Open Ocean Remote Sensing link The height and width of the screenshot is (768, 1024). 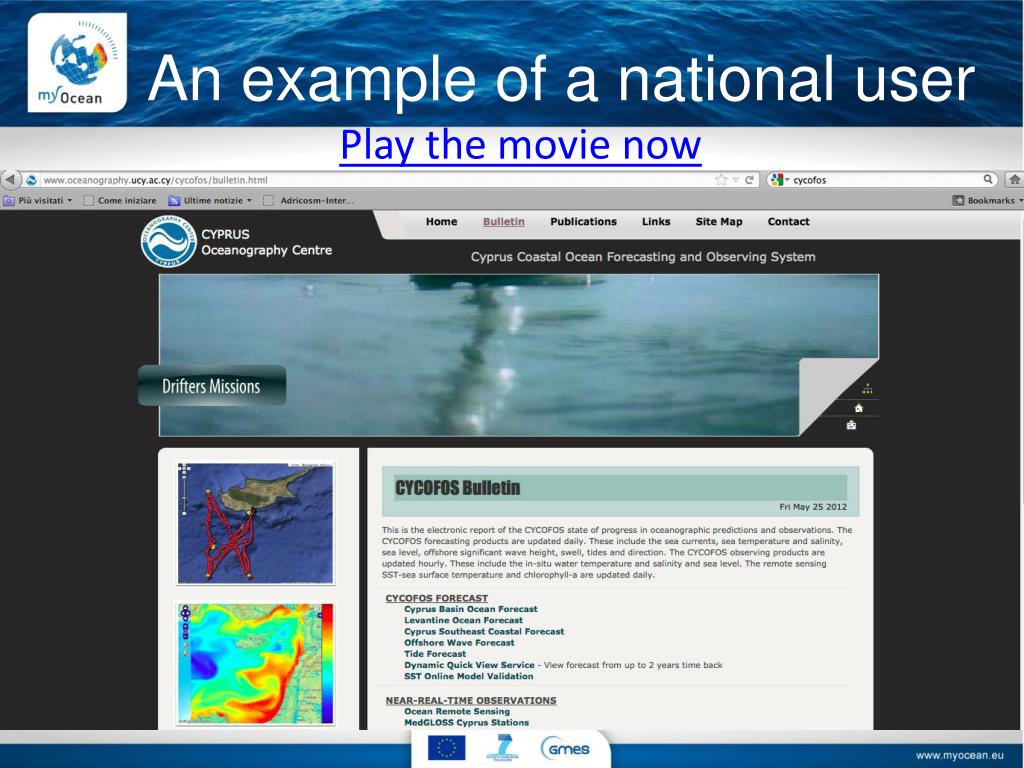coord(456,711)
